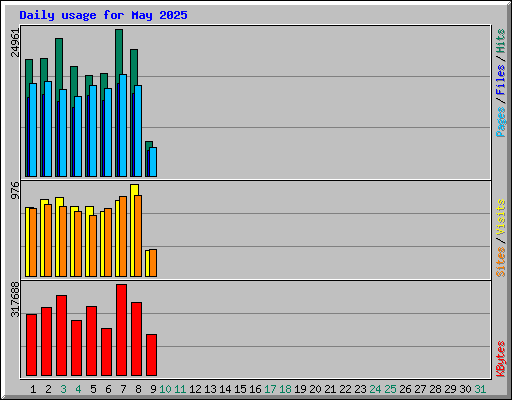Click the cyan Pages legend label
The image size is (512, 400).
click(500, 122)
